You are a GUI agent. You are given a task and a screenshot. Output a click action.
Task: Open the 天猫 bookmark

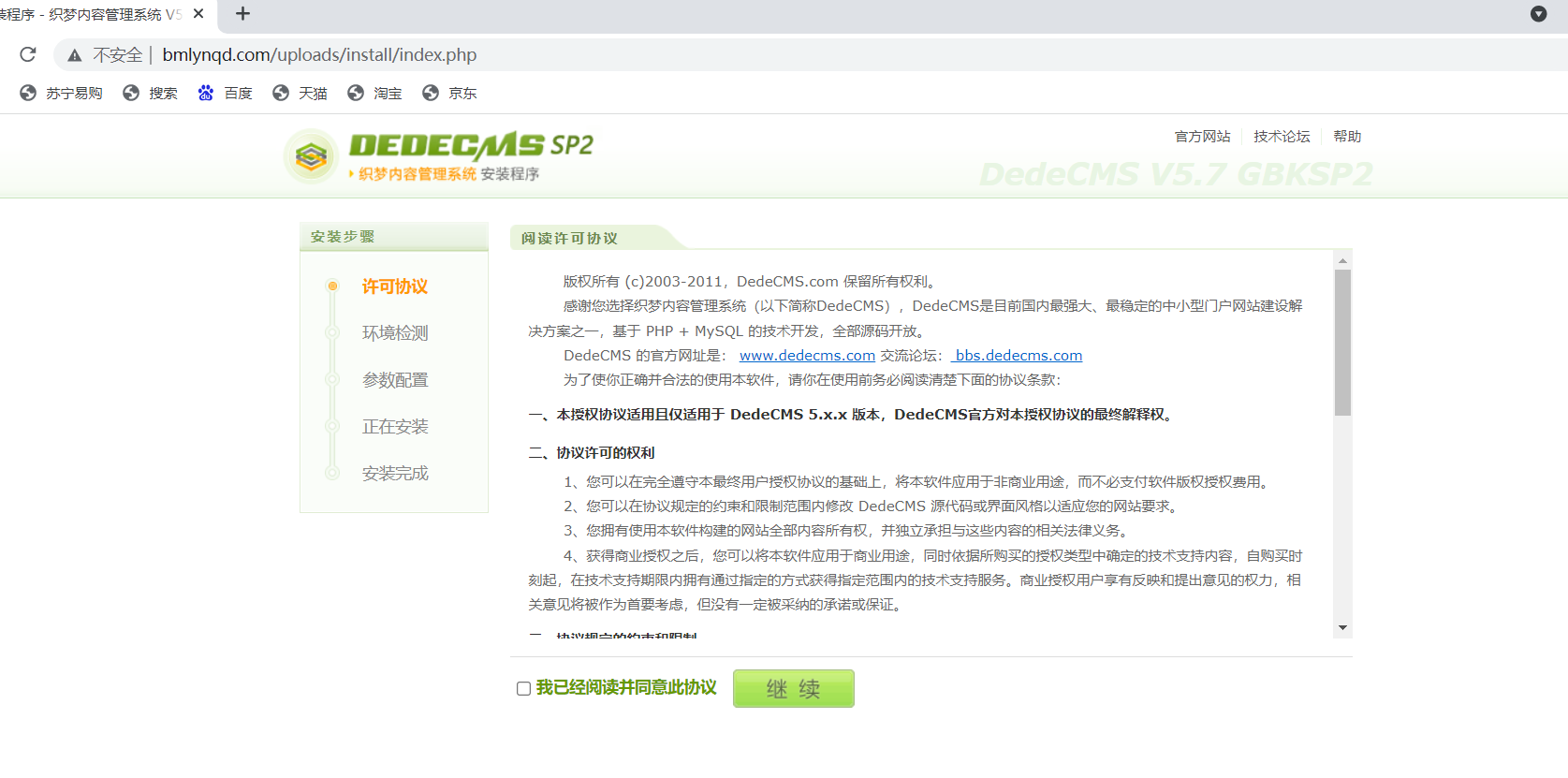point(300,93)
